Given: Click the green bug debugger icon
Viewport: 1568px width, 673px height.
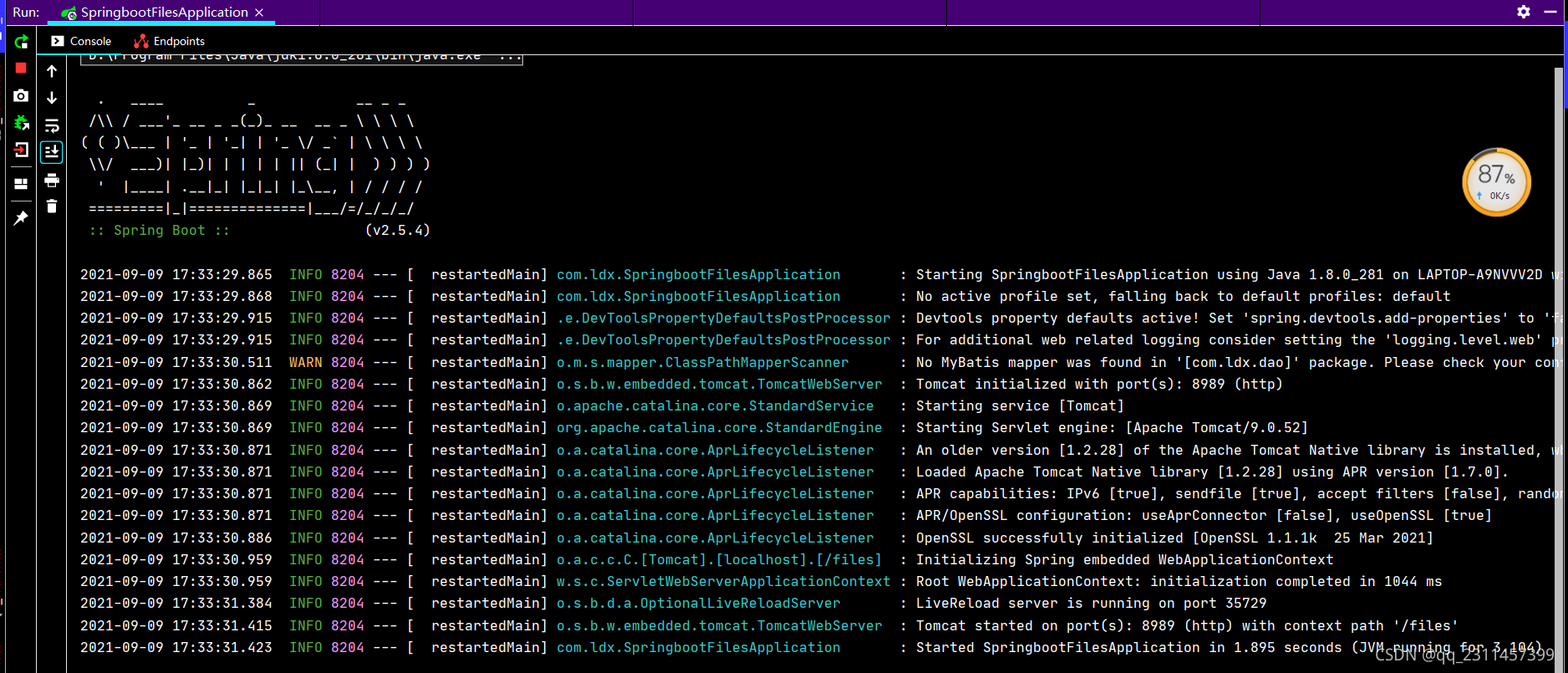Looking at the screenshot, I should pos(21,123).
